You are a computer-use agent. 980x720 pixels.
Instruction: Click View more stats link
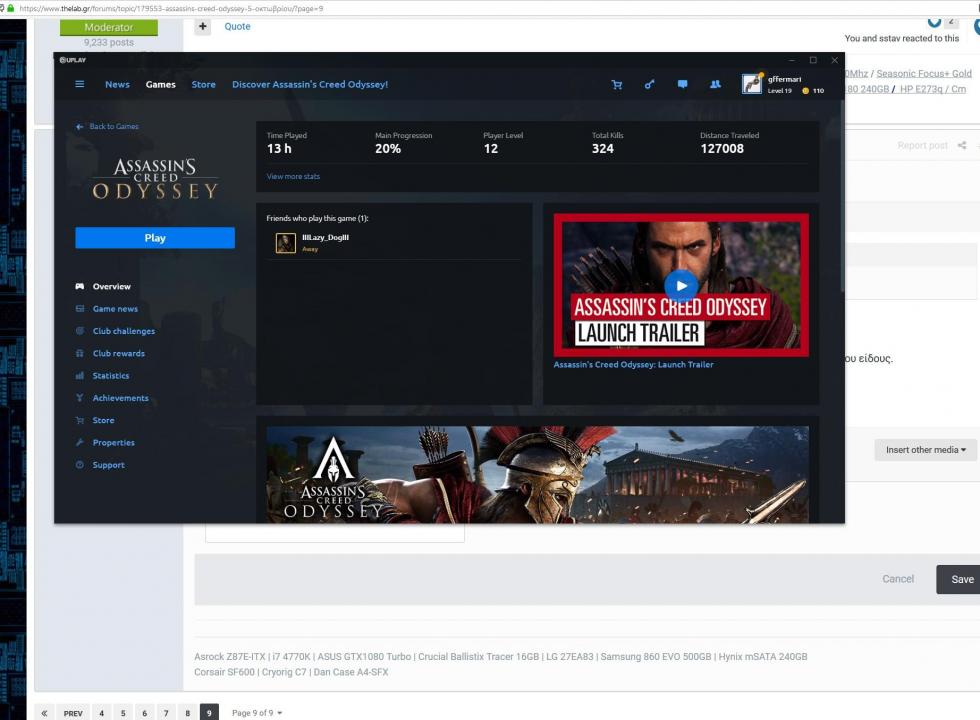[x=293, y=176]
